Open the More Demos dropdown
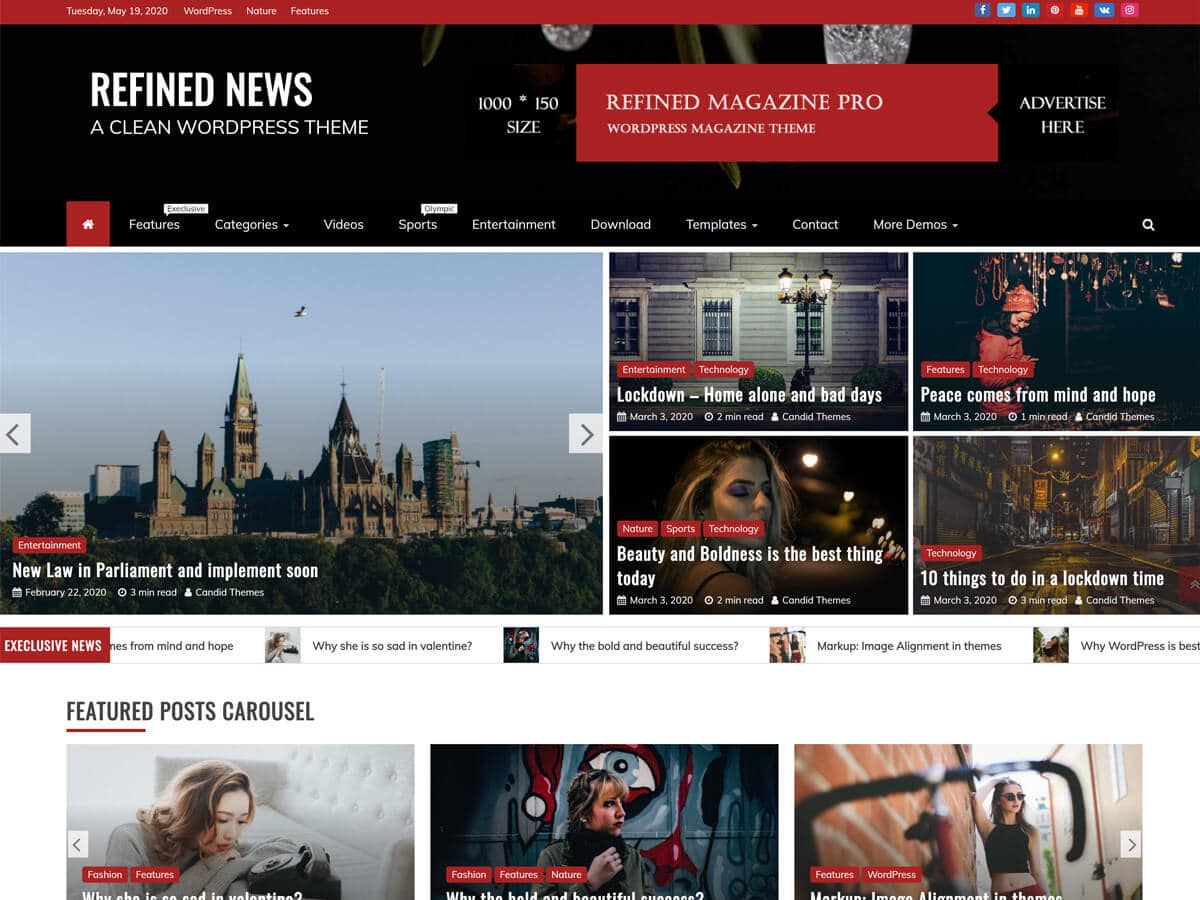The image size is (1200, 900). tap(915, 225)
